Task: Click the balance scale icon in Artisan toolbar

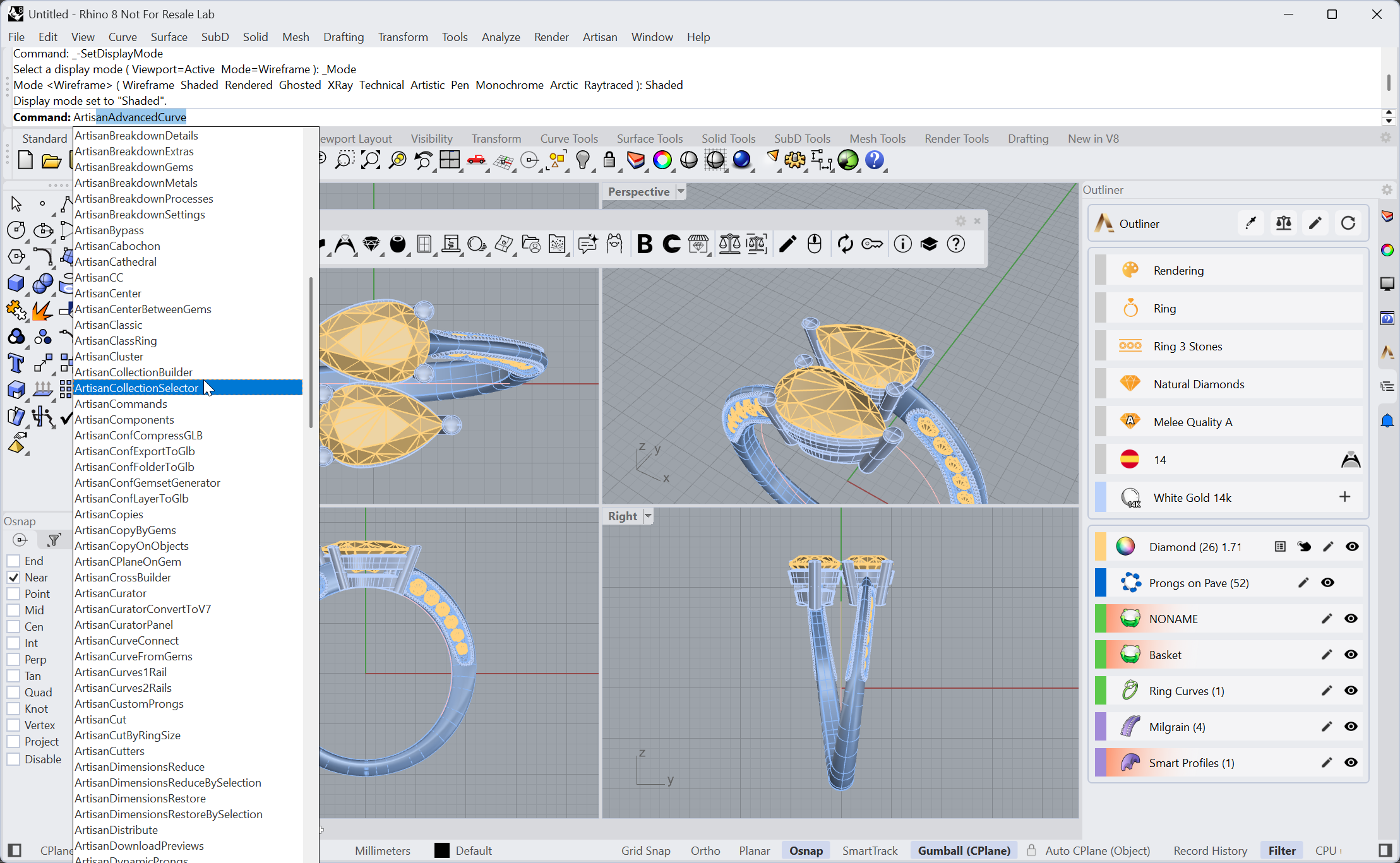Action: [729, 244]
